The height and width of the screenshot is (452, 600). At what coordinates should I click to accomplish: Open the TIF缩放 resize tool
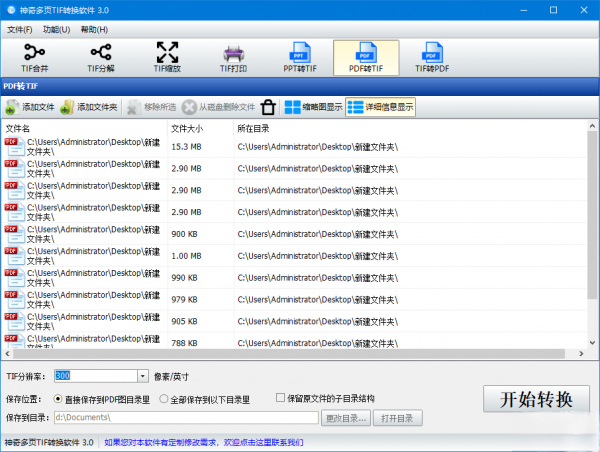[x=167, y=58]
